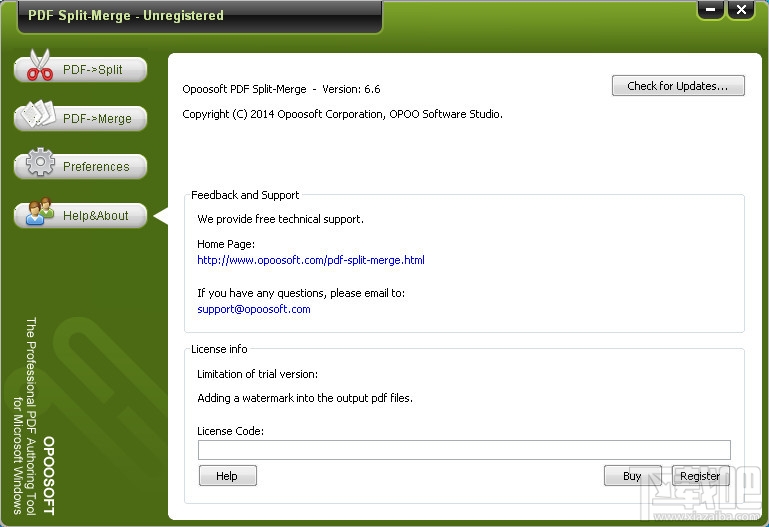Viewport: 769px width, 527px height.
Task: Click 'Adding a watermark into the output pdf files.'
Action: point(305,398)
